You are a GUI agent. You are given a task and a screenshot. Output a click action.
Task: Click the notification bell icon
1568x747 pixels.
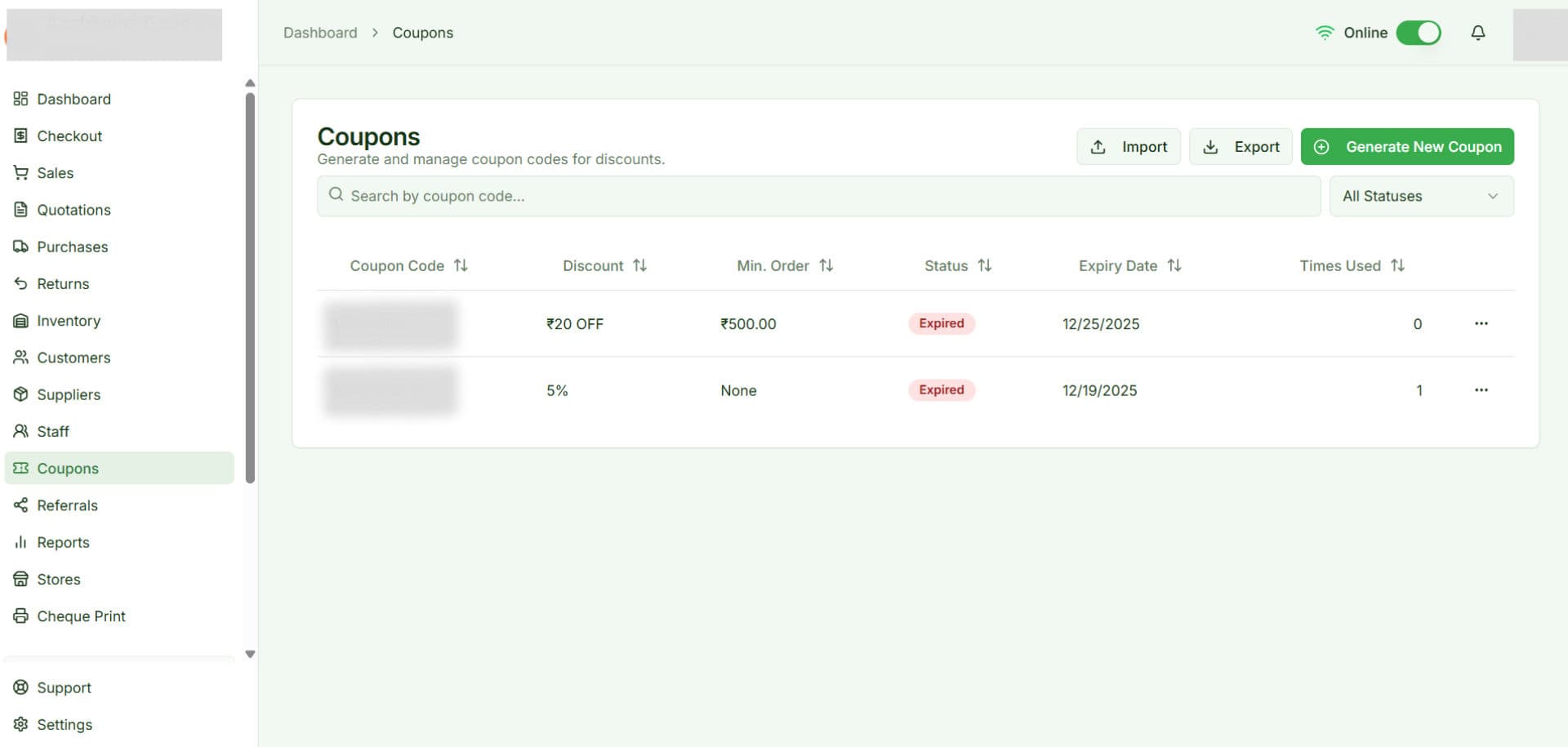pyautogui.click(x=1477, y=33)
